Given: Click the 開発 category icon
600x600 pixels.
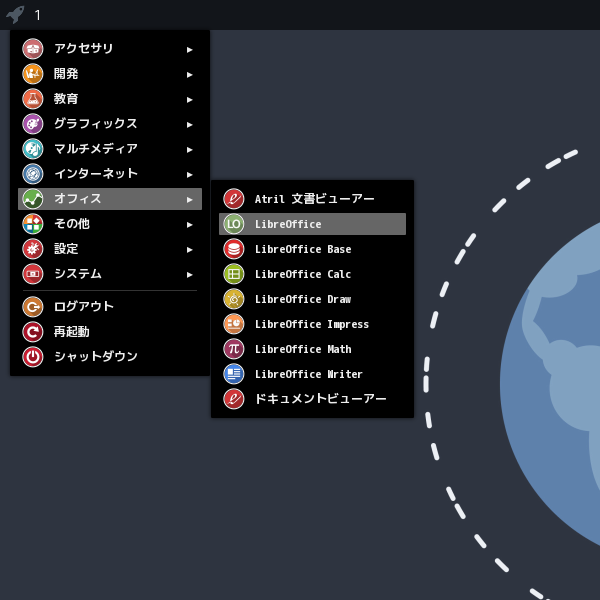Looking at the screenshot, I should 33,74.
